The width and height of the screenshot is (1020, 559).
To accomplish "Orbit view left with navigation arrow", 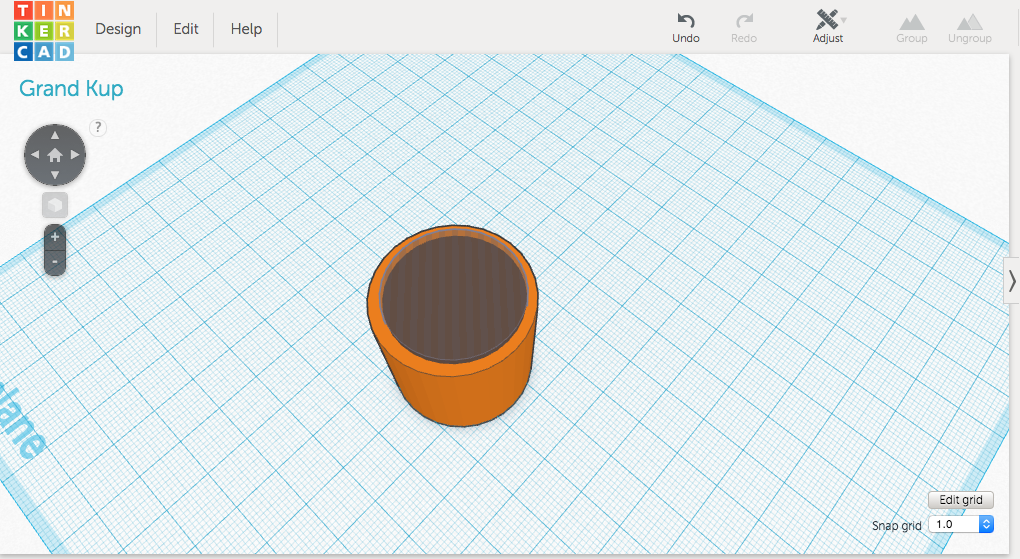I will (35, 155).
